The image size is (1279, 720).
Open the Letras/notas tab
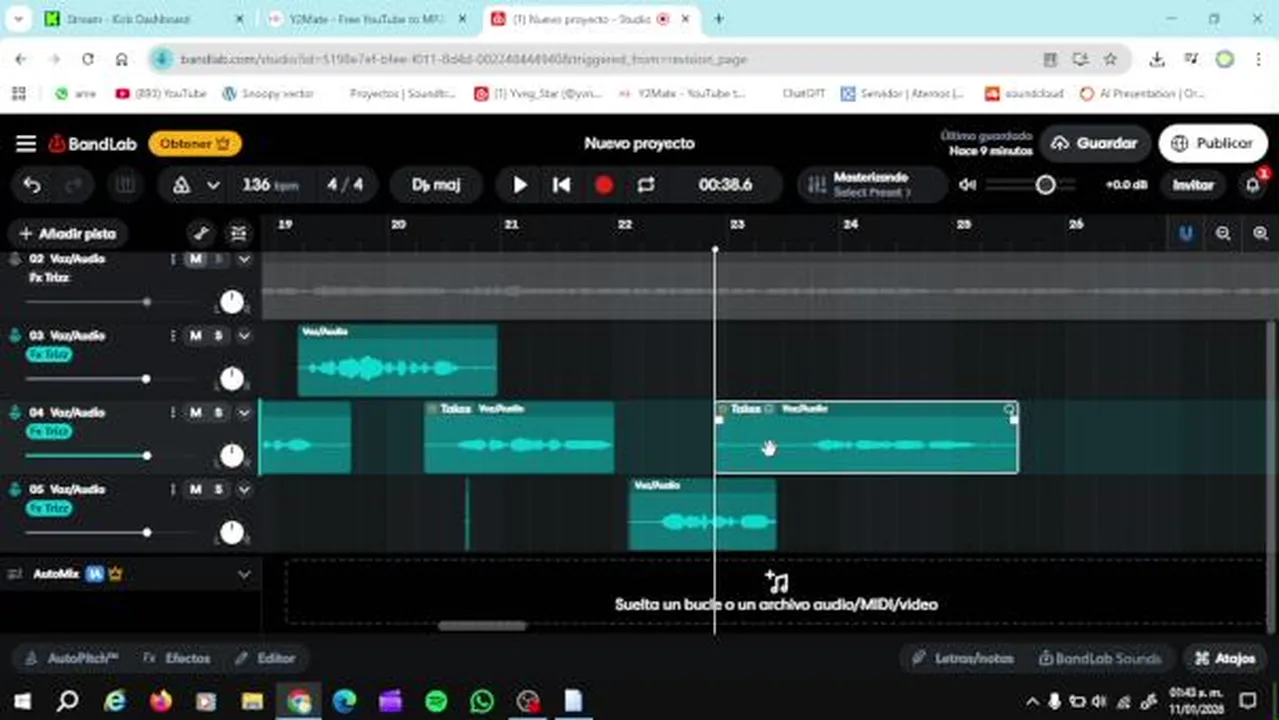963,659
